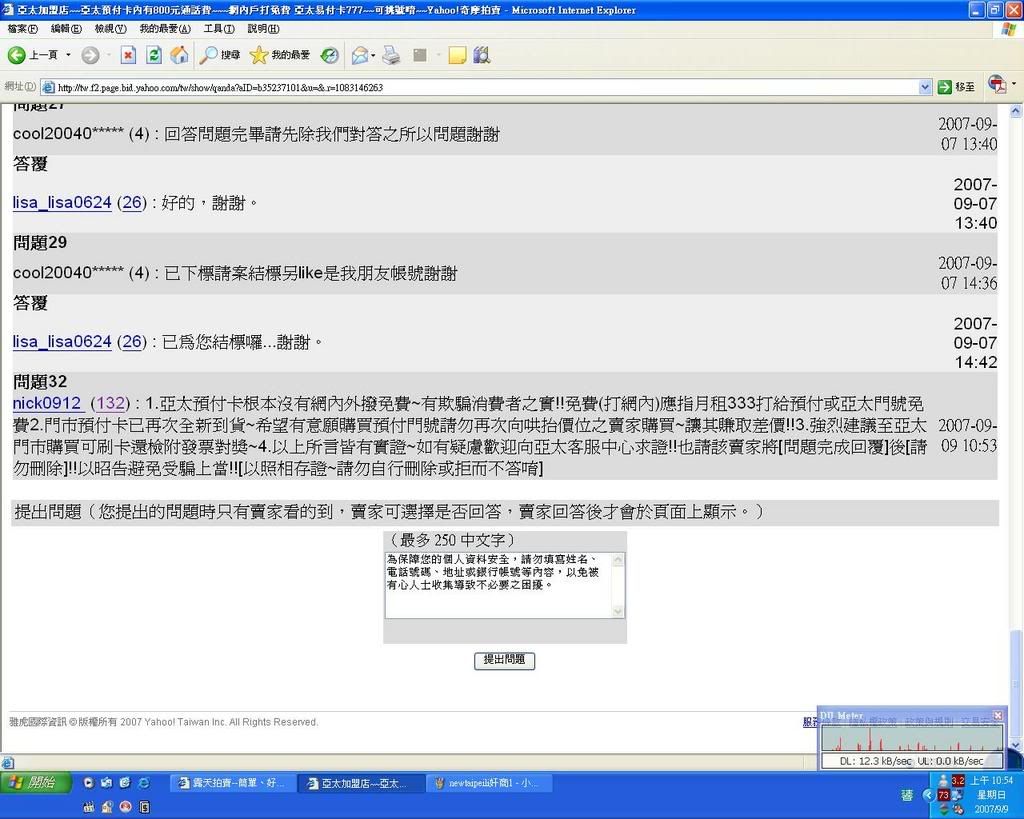Click into the question text area
The image size is (1024, 819).
498,585
